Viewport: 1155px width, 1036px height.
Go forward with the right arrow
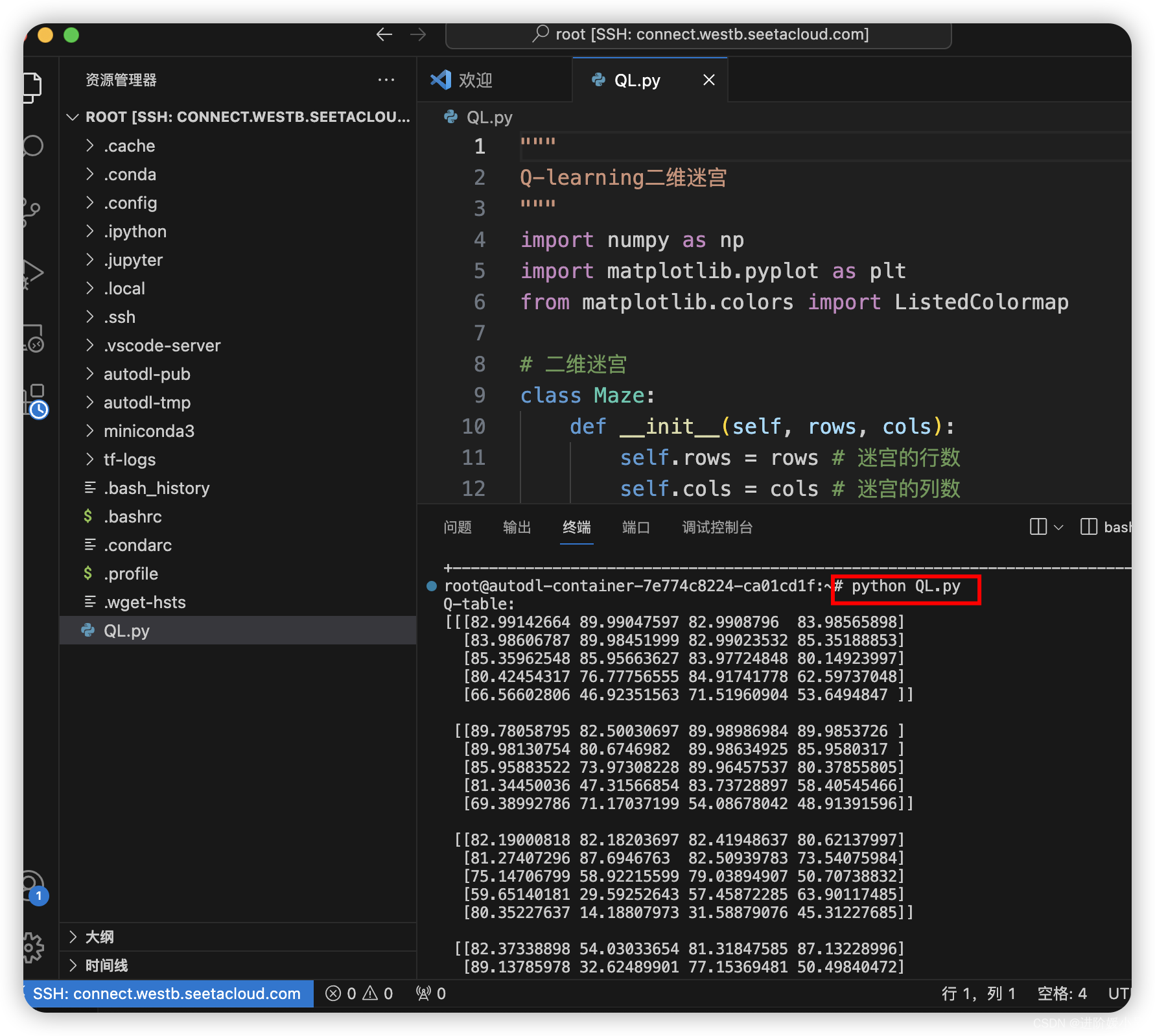tap(418, 34)
